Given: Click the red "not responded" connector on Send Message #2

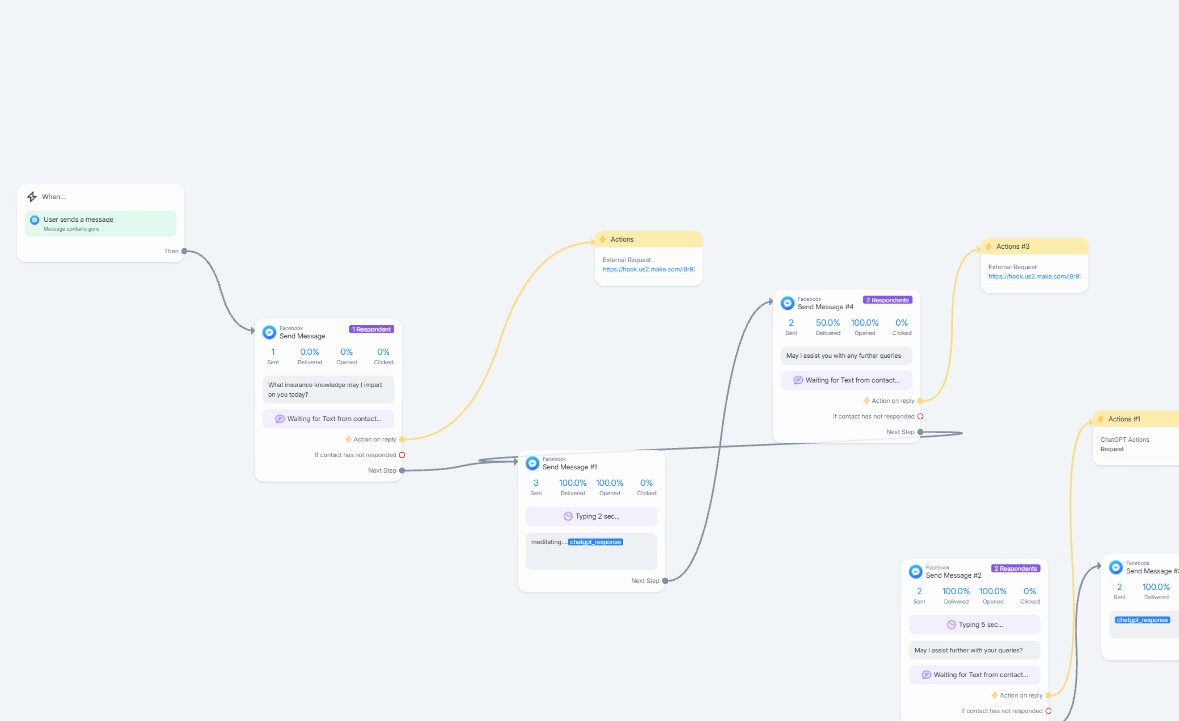Looking at the screenshot, I should [1048, 711].
